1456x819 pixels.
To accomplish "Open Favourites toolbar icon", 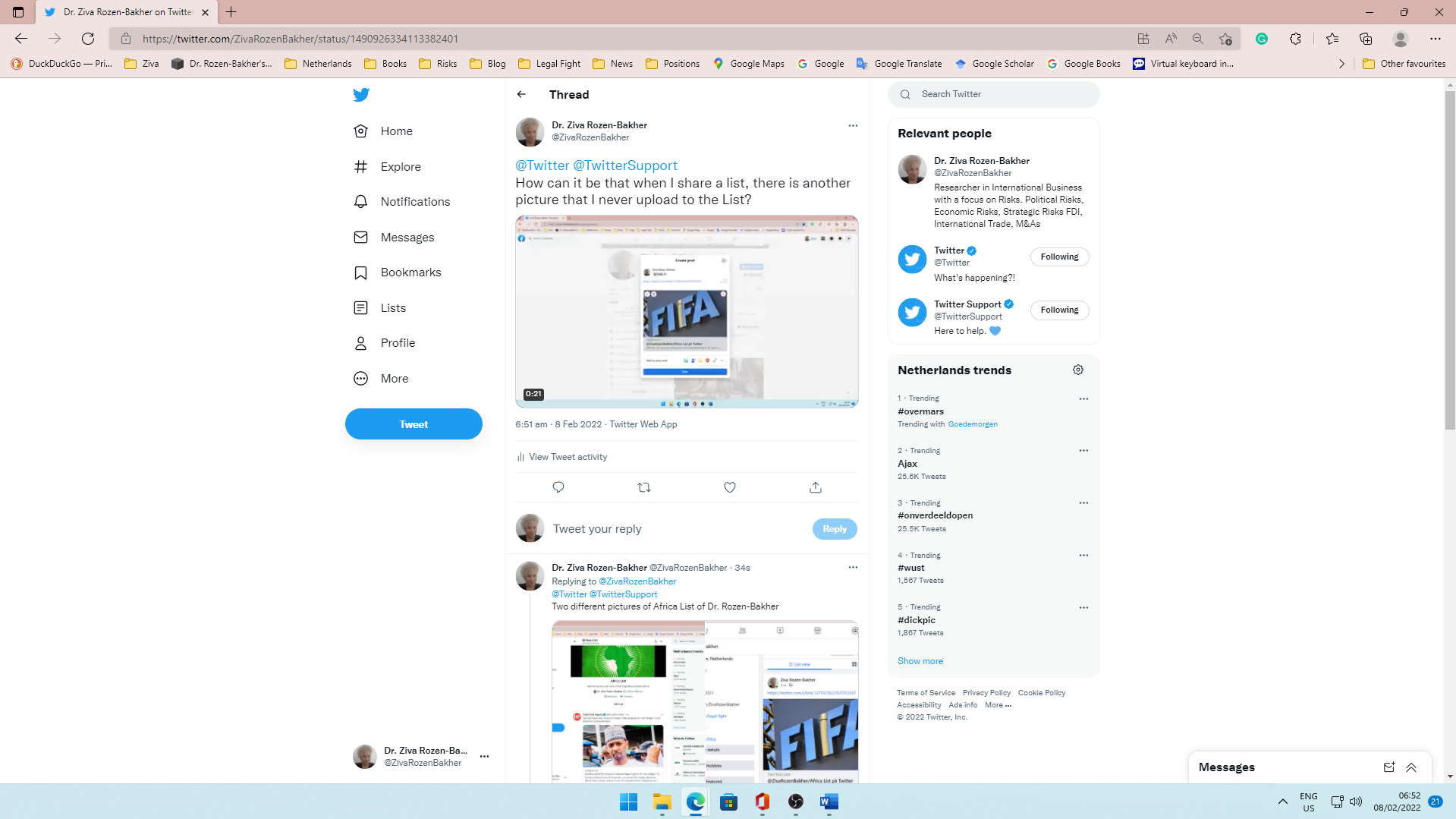I will point(1332,39).
